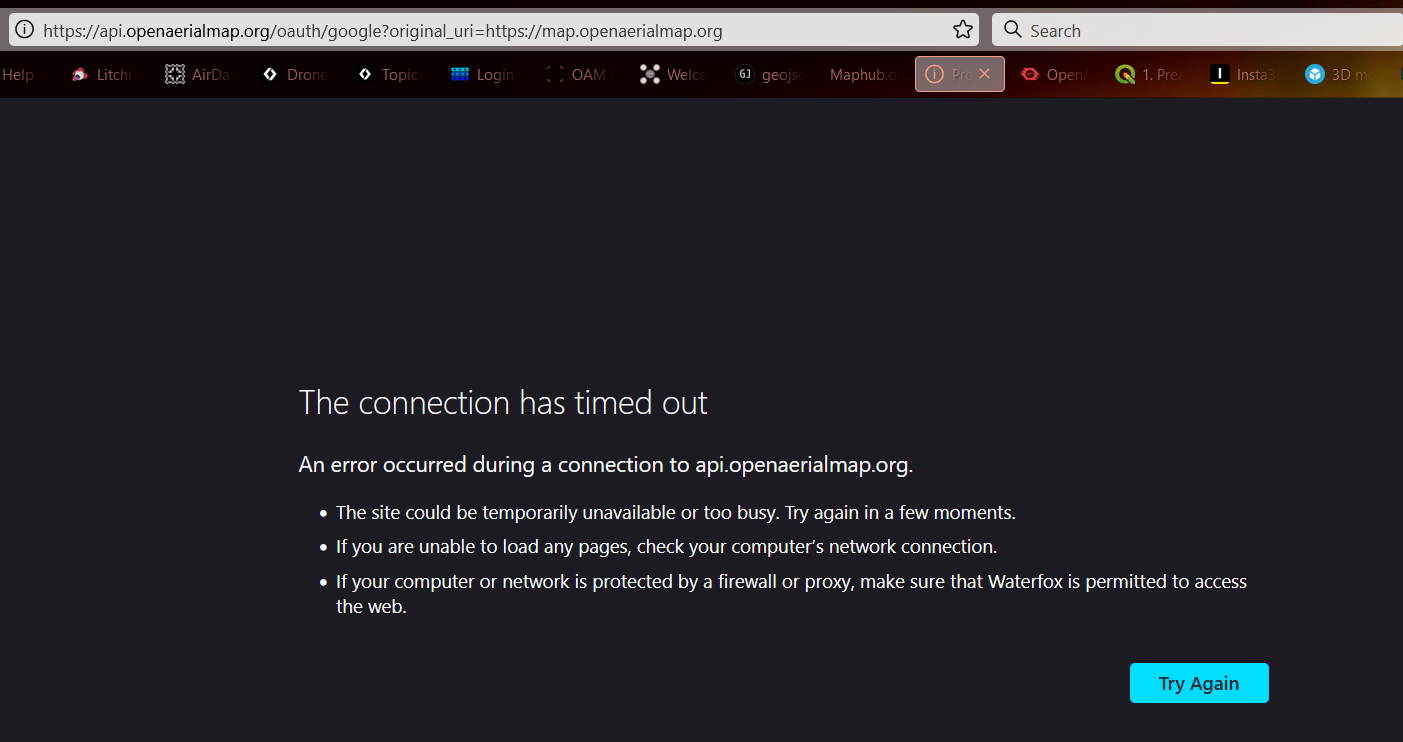Select the AirData bookmark icon
1403x742 pixels.
[x=174, y=73]
